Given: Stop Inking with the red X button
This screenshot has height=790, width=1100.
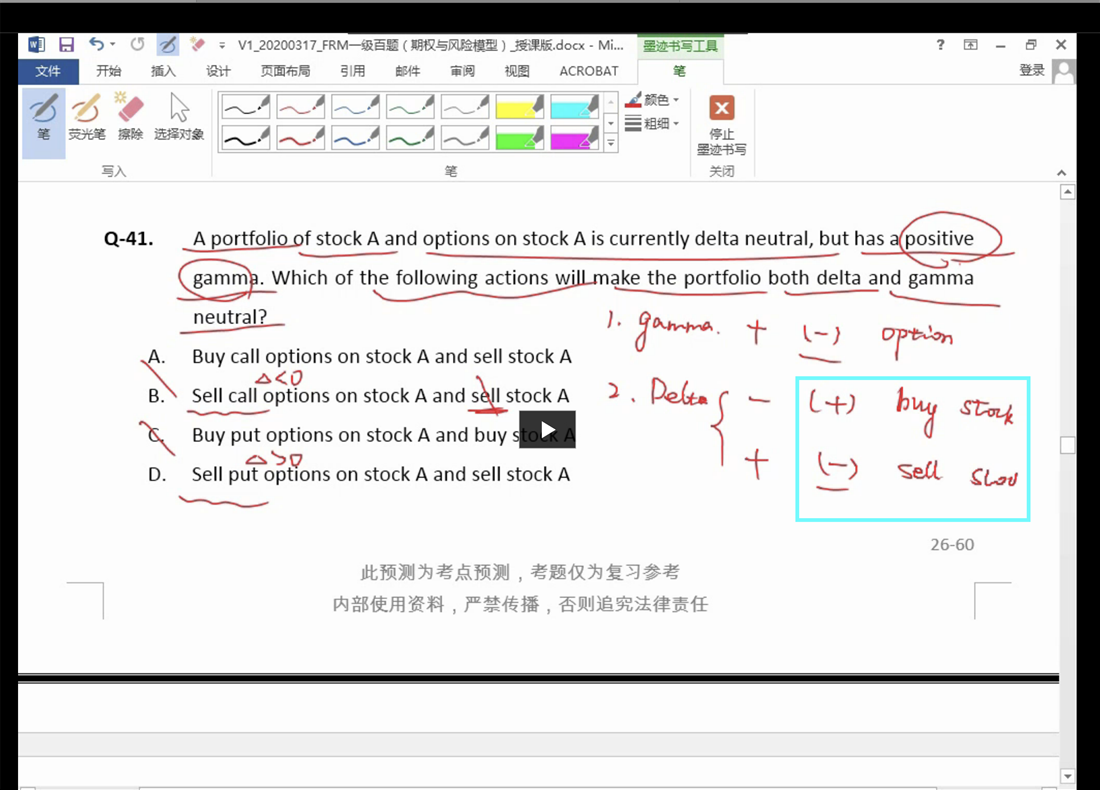Looking at the screenshot, I should click(x=721, y=125).
